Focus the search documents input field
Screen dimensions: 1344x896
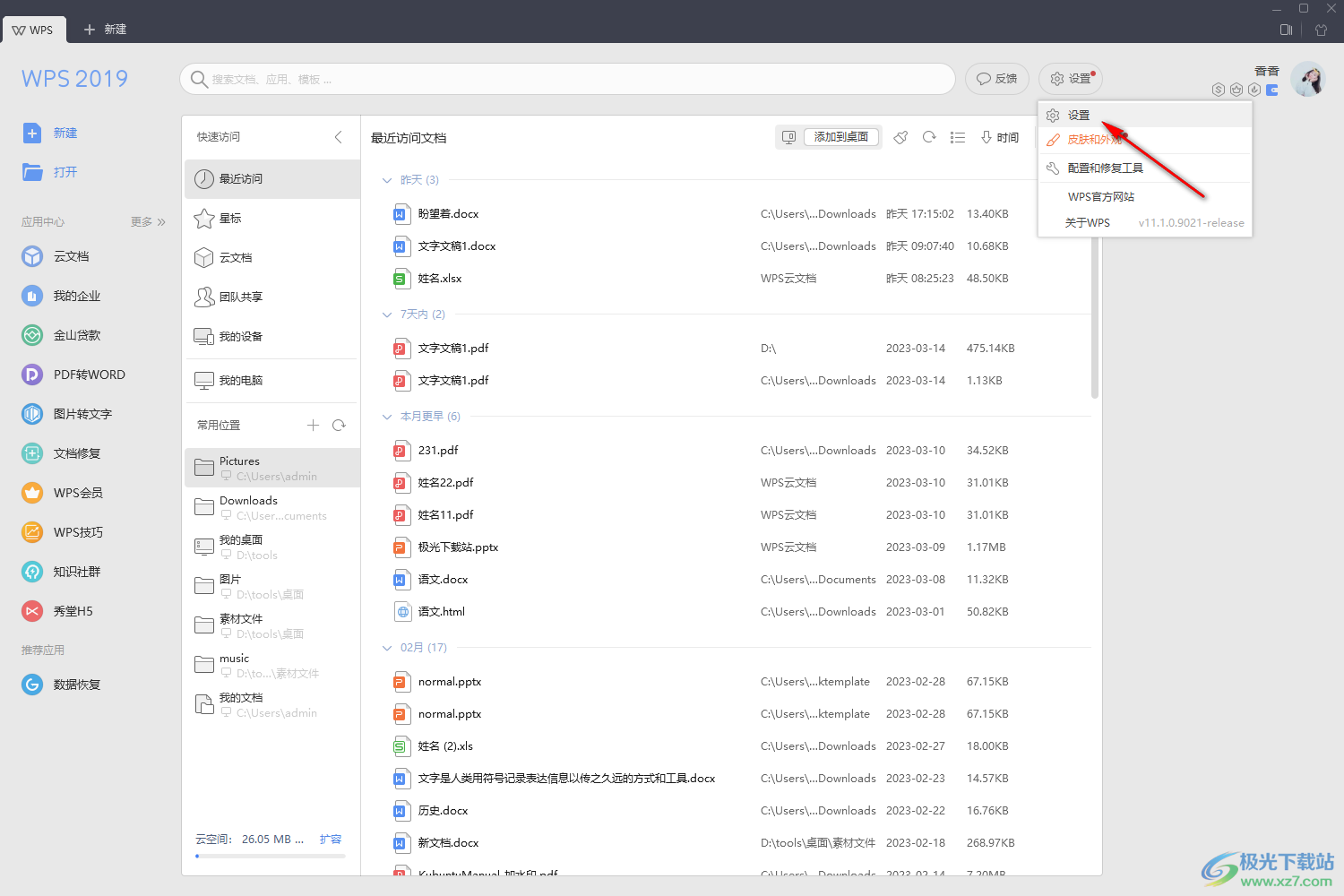pos(567,79)
